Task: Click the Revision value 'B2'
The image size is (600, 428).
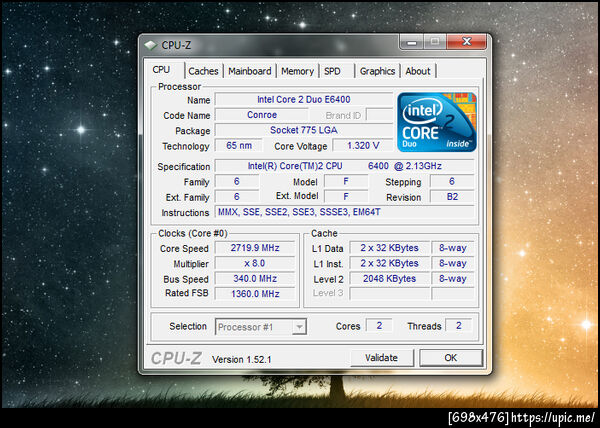Action: click(452, 197)
